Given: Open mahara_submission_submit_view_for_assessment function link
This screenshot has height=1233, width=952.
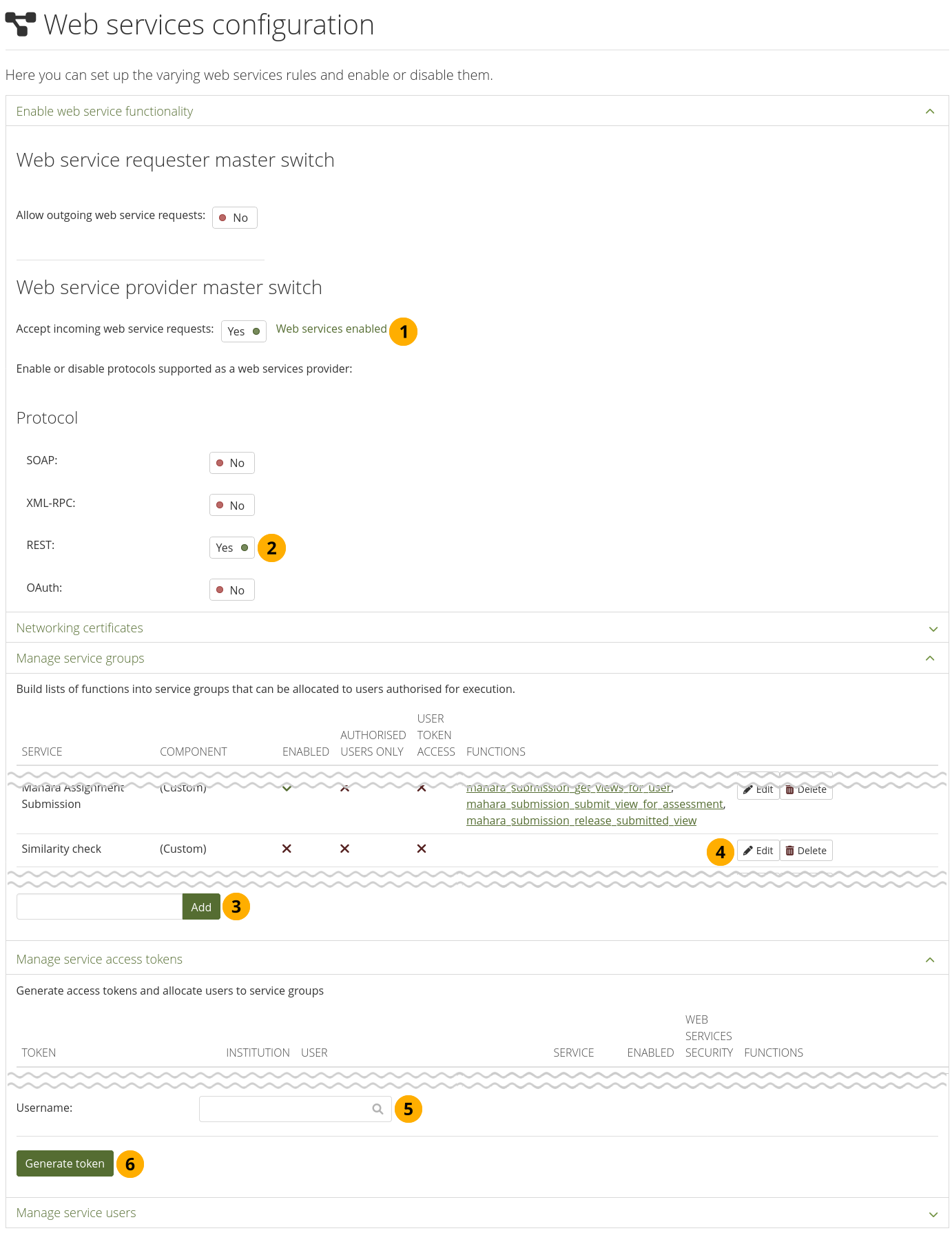Looking at the screenshot, I should 594,804.
